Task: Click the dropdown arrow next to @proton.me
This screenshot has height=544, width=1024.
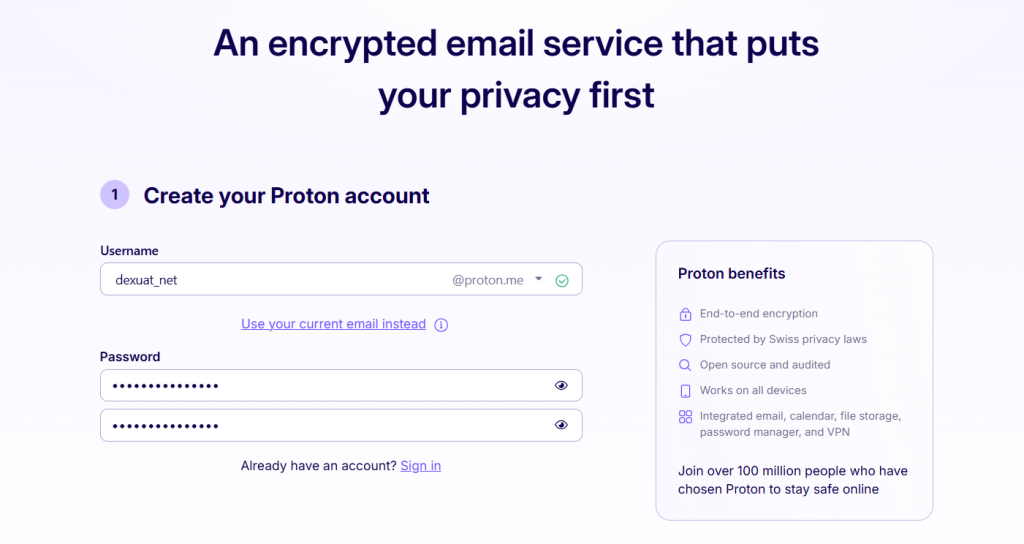Action: pyautogui.click(x=538, y=280)
